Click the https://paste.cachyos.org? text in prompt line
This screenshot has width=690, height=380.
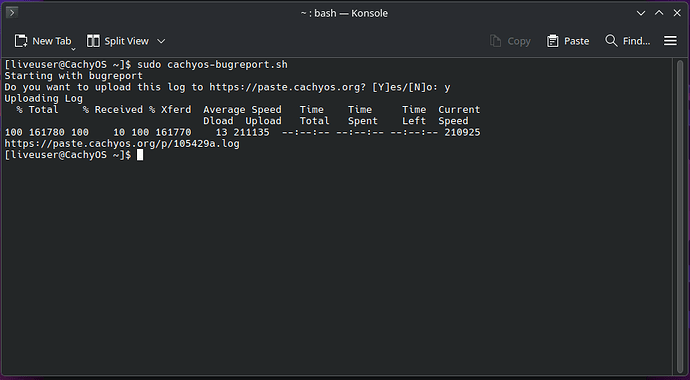(x=287, y=87)
